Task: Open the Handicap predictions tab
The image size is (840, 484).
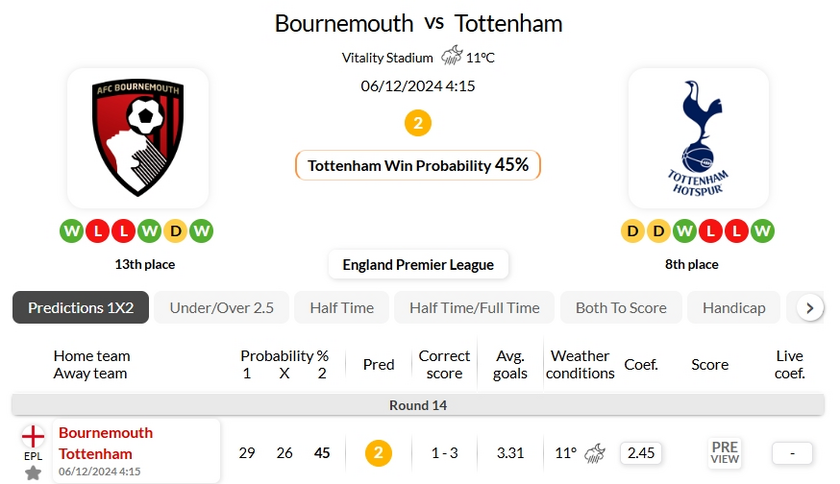Action: click(733, 308)
